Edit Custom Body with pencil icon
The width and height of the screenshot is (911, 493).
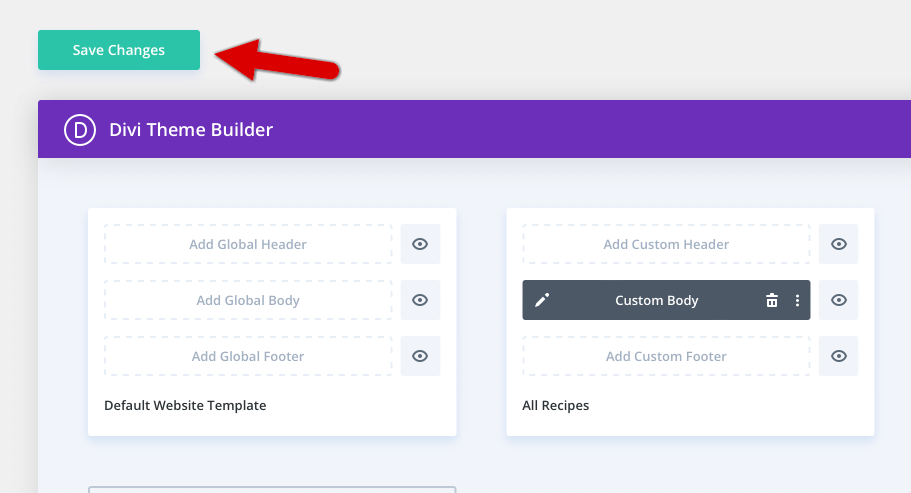click(541, 300)
